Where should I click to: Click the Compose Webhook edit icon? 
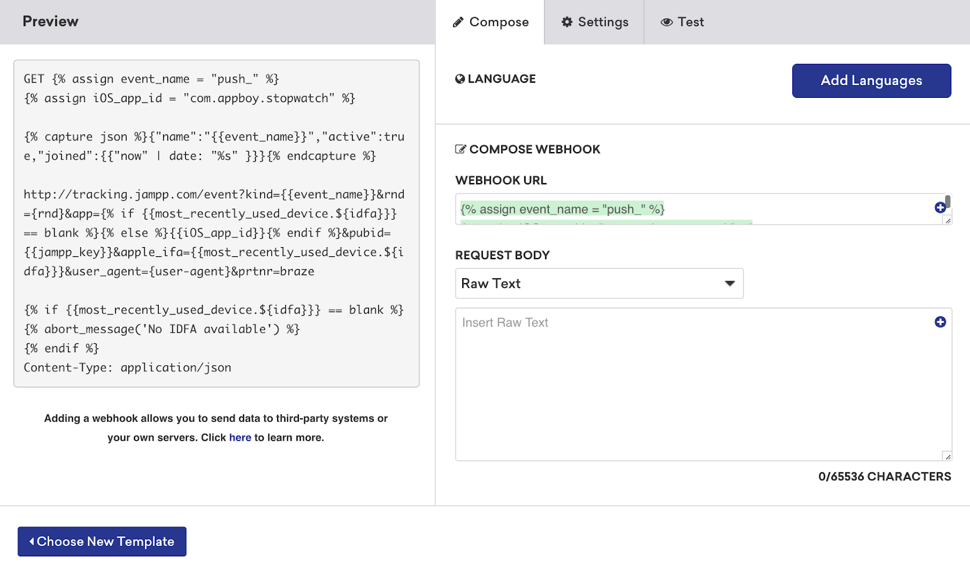click(460, 149)
